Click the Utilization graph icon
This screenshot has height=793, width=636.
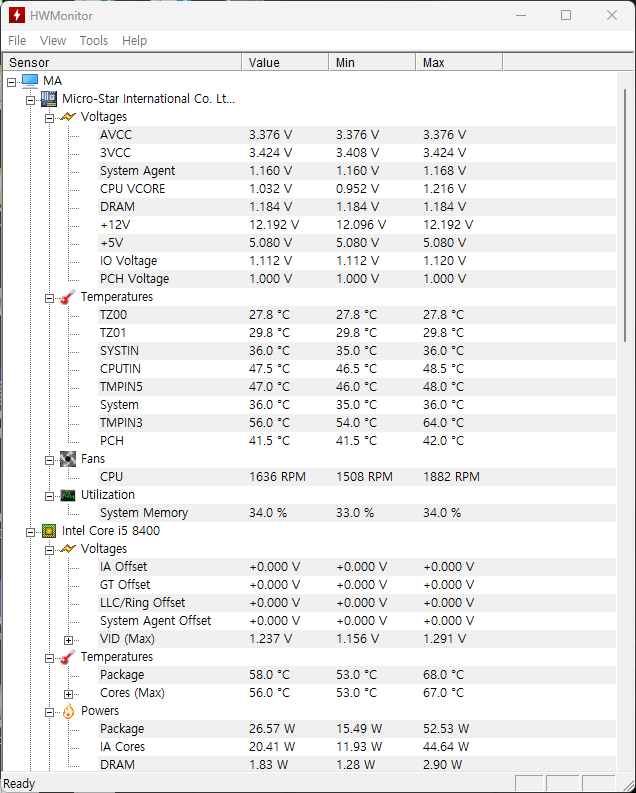[68, 495]
